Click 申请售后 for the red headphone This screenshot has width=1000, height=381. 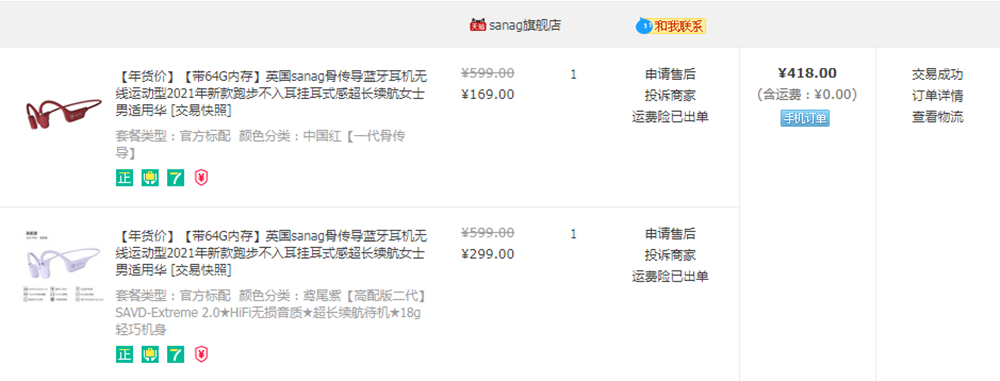[670, 75]
